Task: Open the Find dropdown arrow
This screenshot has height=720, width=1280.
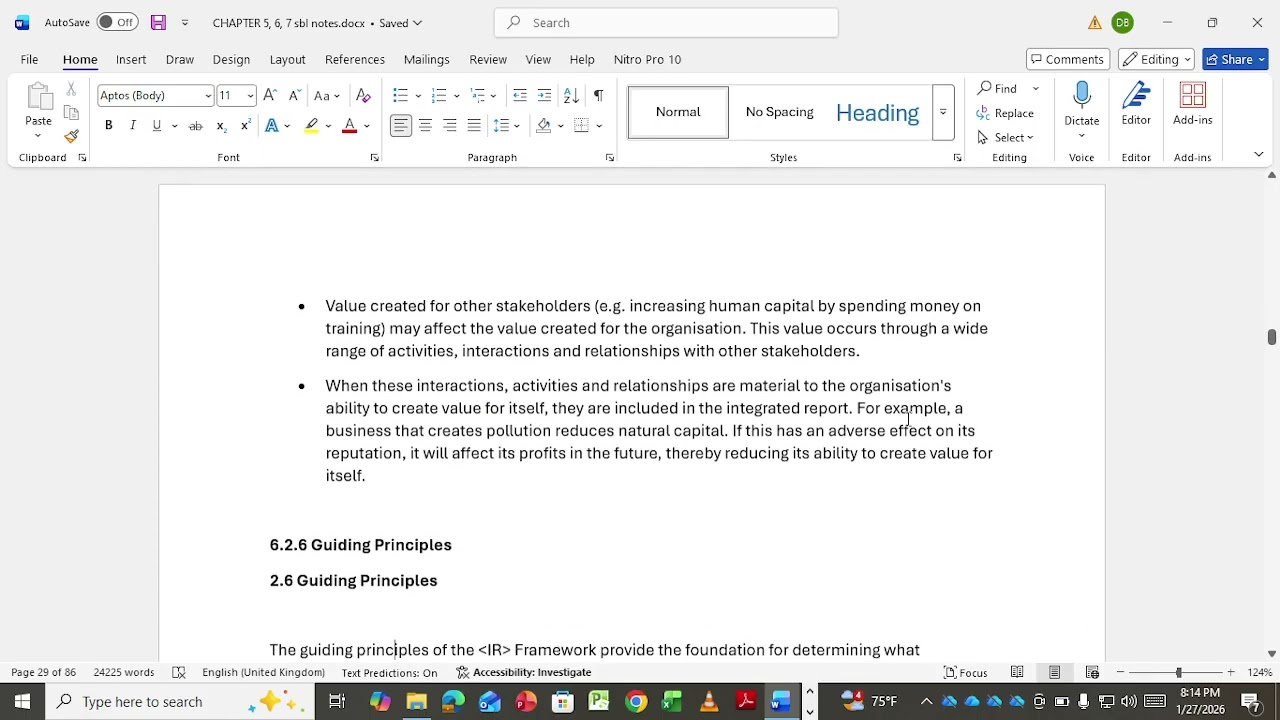Action: click(1036, 89)
